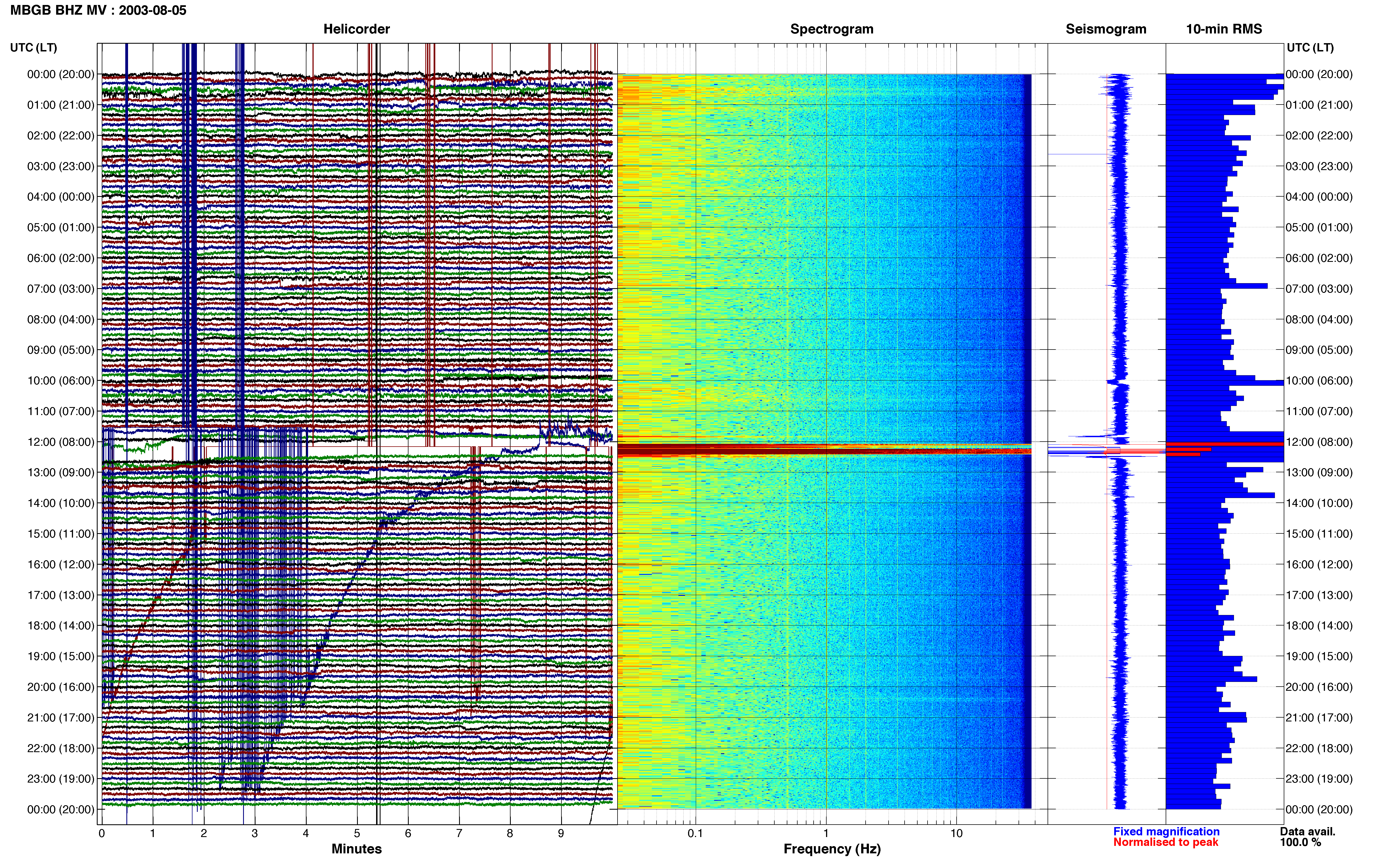1388x868 pixels.
Task: Click the left 16:00 (12:00) time label
Action: point(61,564)
